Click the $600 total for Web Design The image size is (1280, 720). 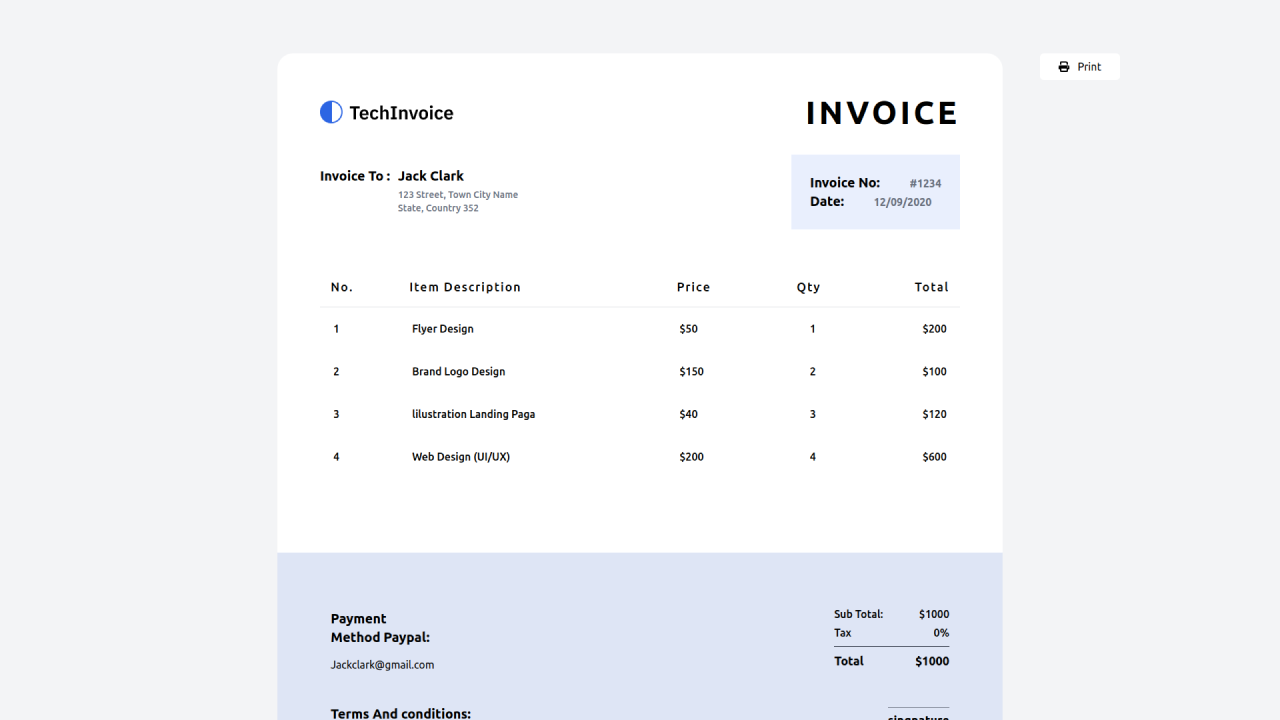[934, 457]
